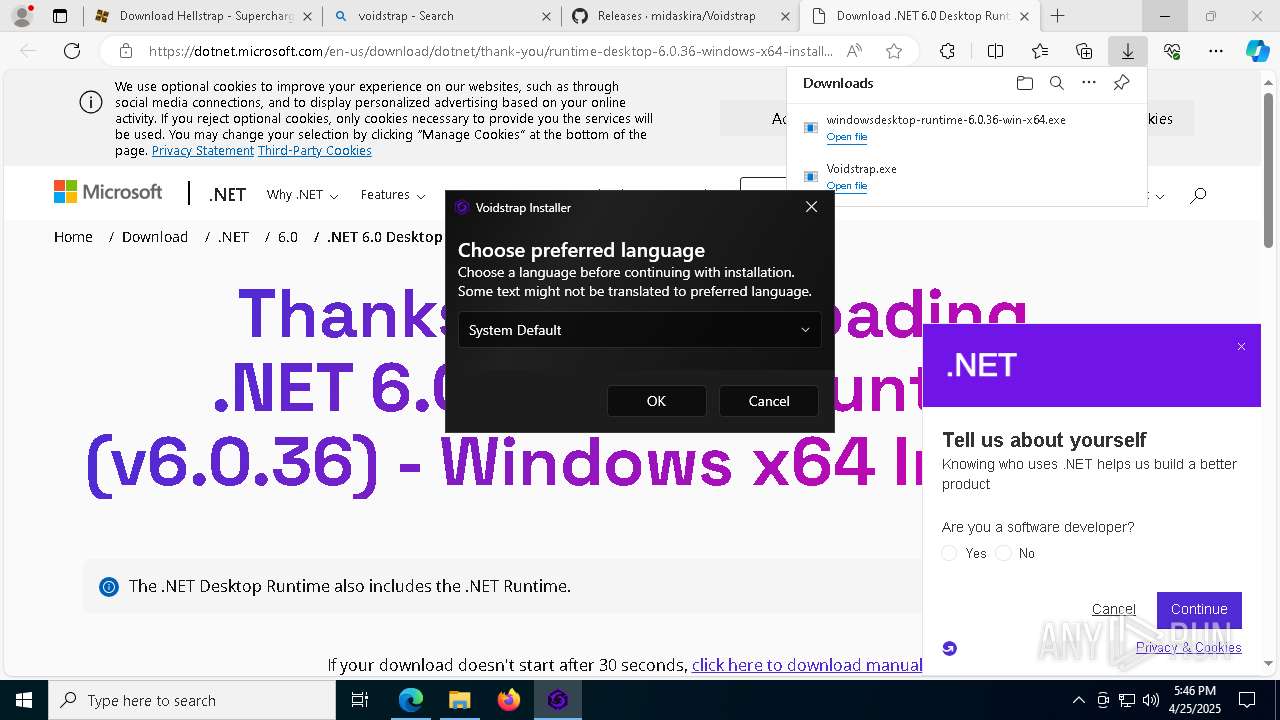This screenshot has width=1280, height=720.
Task: Switch to Download Hellstrap tab
Action: coord(201,16)
